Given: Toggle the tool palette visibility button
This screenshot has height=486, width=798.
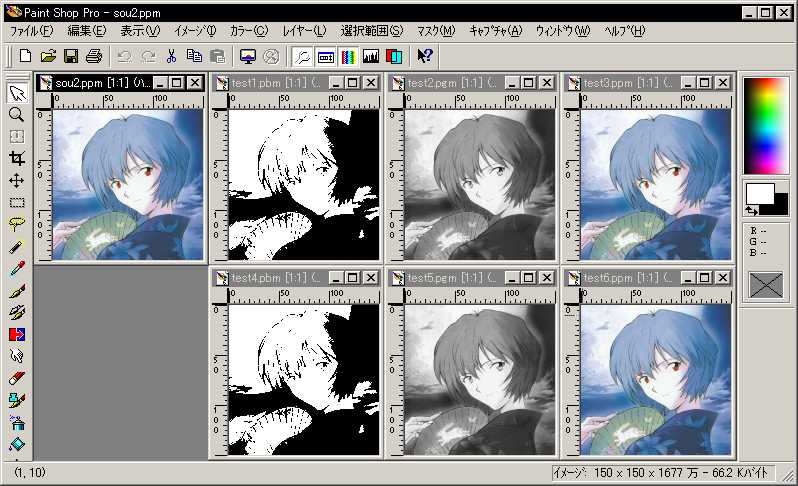Looking at the screenshot, I should pyautogui.click(x=302, y=56).
